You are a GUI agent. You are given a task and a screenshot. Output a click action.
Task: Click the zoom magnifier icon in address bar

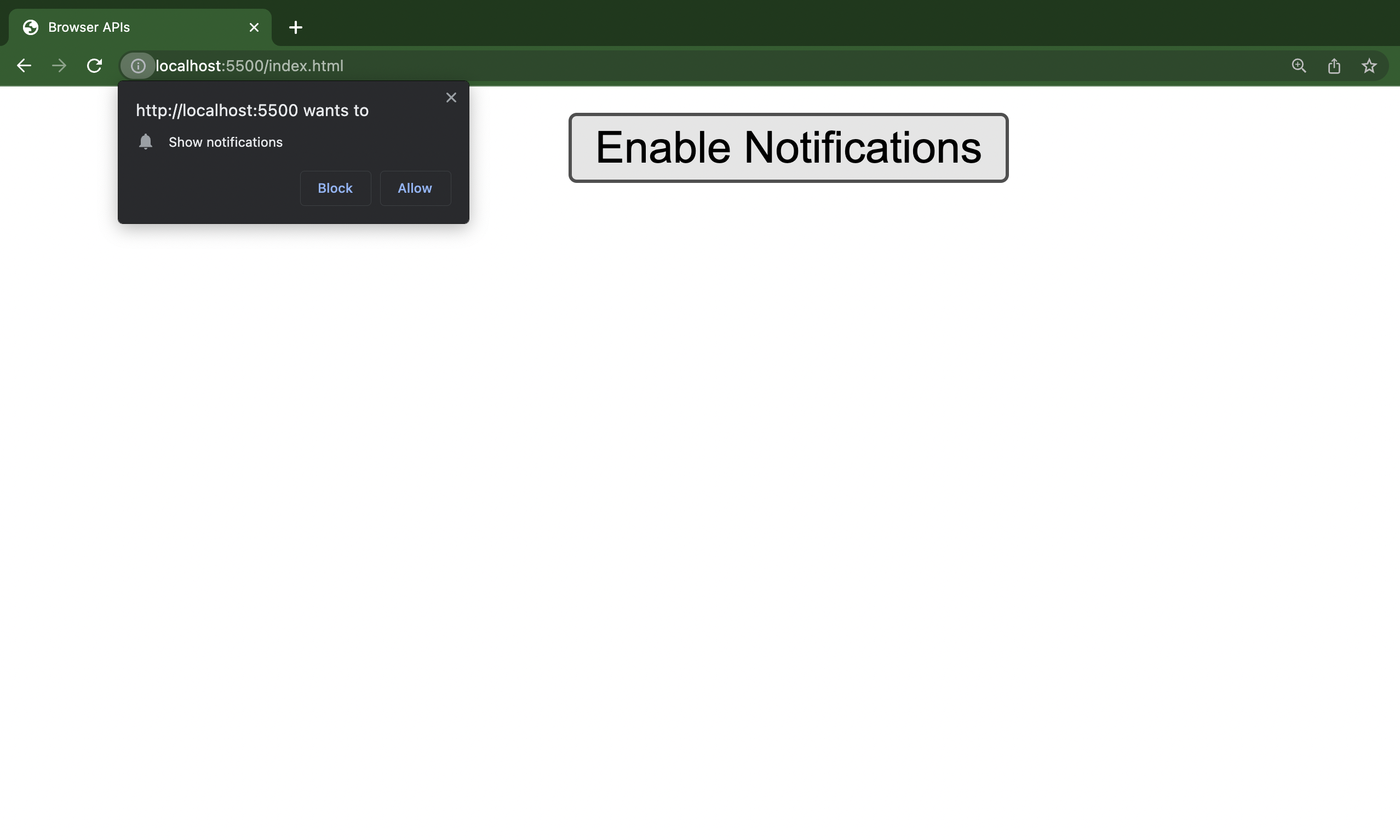[1299, 66]
